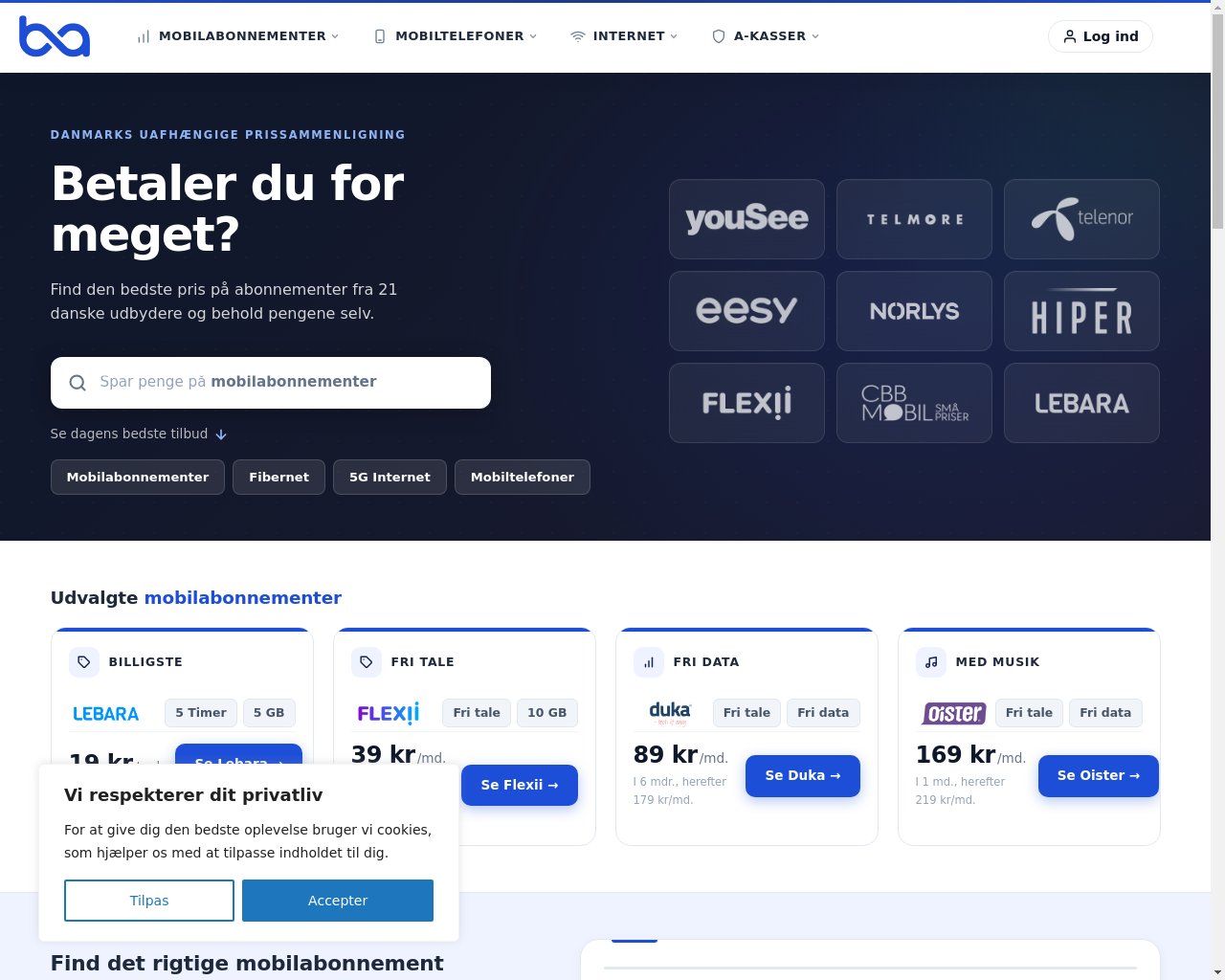The height and width of the screenshot is (980, 1225).
Task: Open the Internet navigation menu
Action: [x=624, y=36]
